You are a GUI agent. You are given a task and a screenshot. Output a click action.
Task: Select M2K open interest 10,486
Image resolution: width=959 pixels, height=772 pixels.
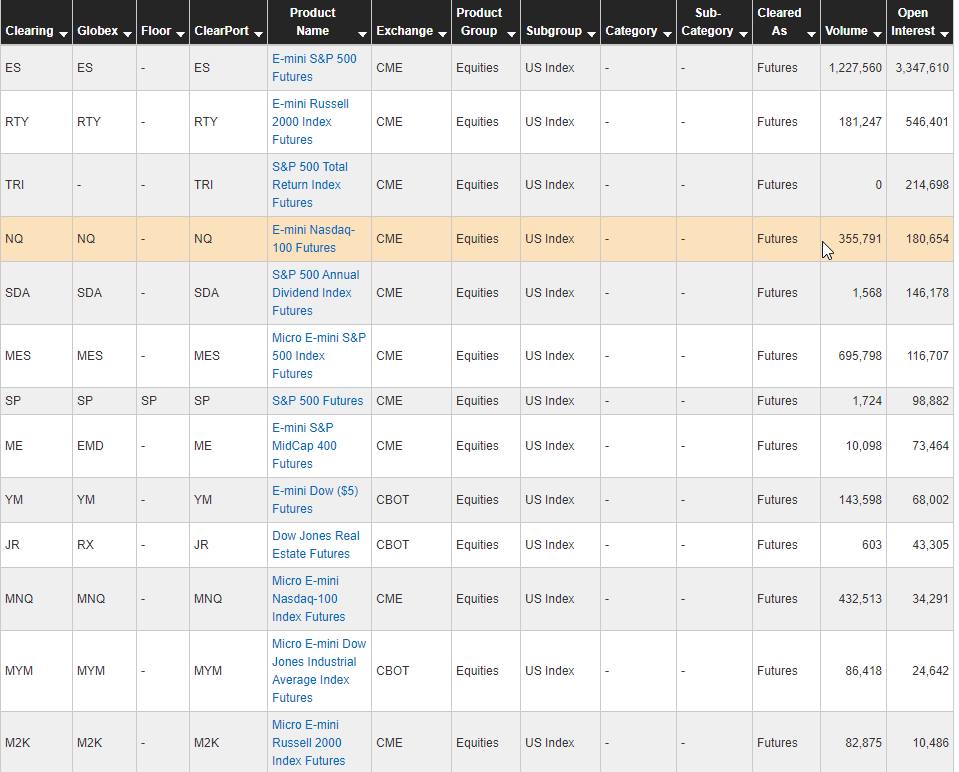point(930,743)
